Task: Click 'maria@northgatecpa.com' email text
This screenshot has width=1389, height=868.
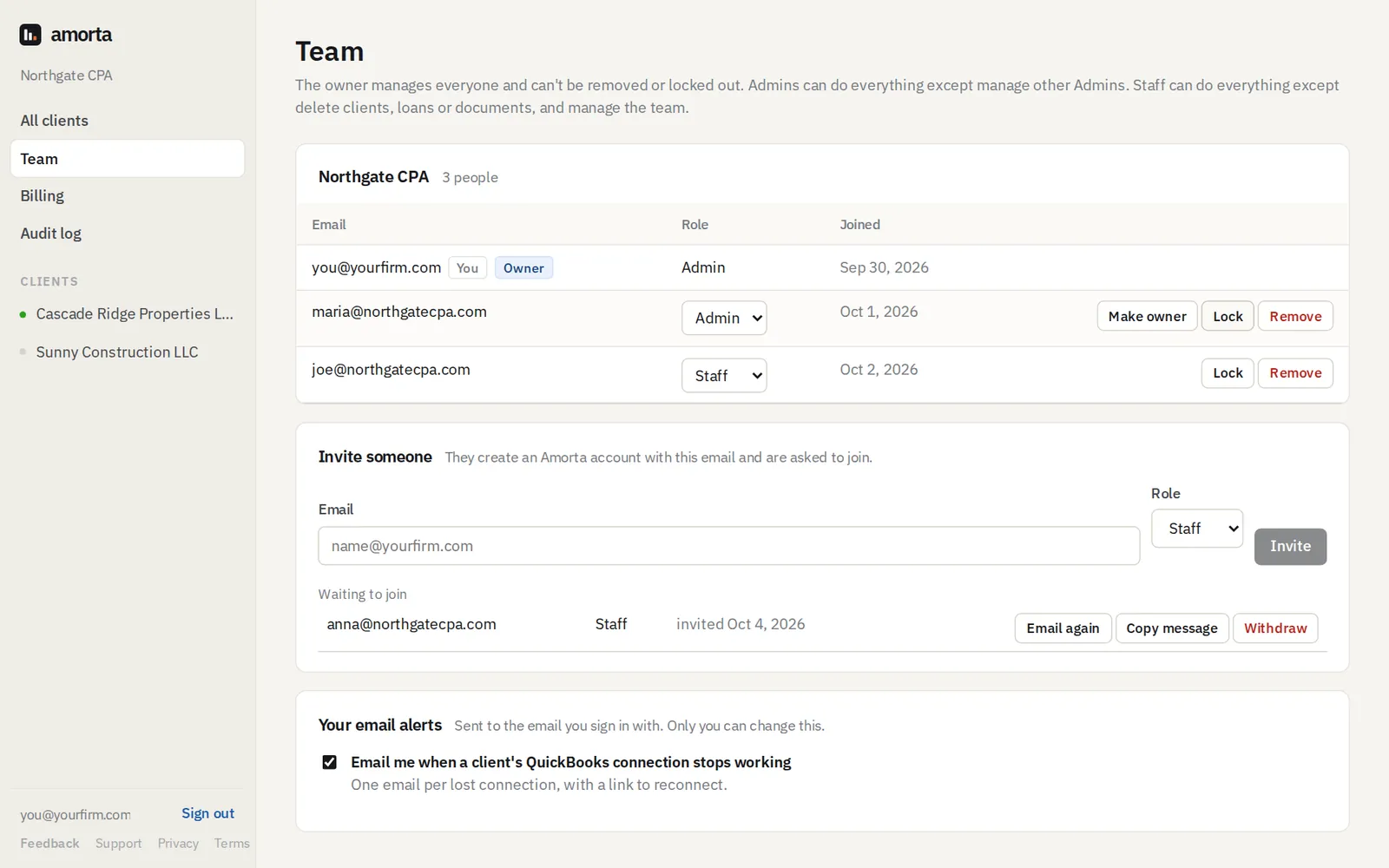Action: pos(399,312)
